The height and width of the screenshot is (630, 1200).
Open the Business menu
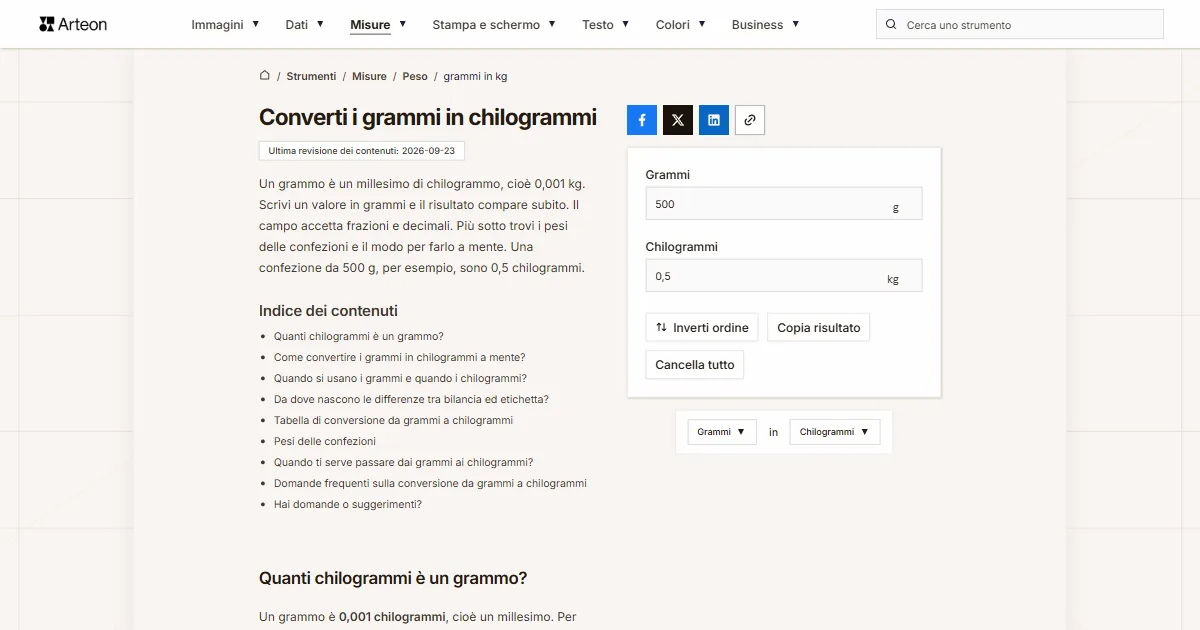click(765, 25)
